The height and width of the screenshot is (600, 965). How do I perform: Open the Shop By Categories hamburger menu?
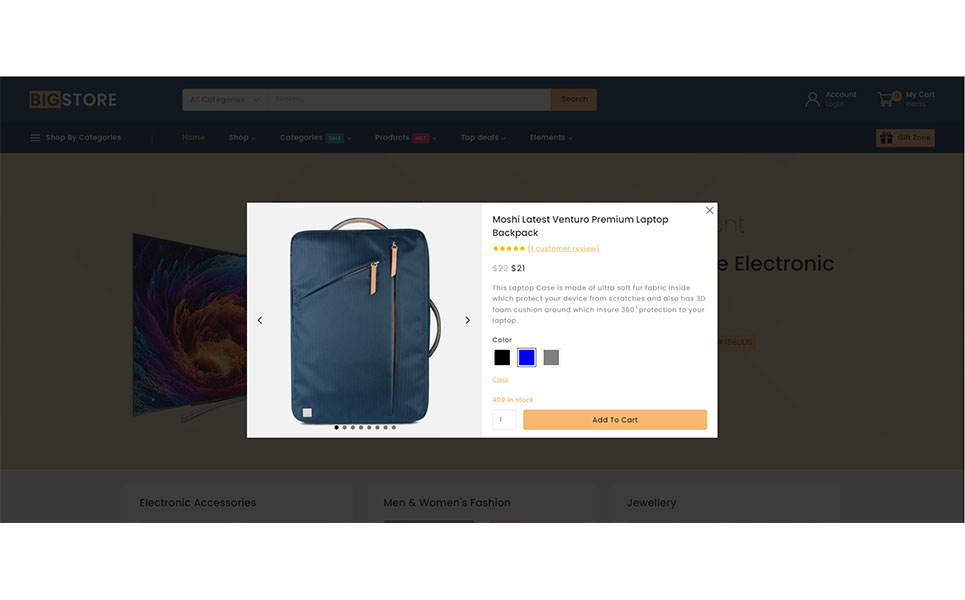(x=35, y=137)
